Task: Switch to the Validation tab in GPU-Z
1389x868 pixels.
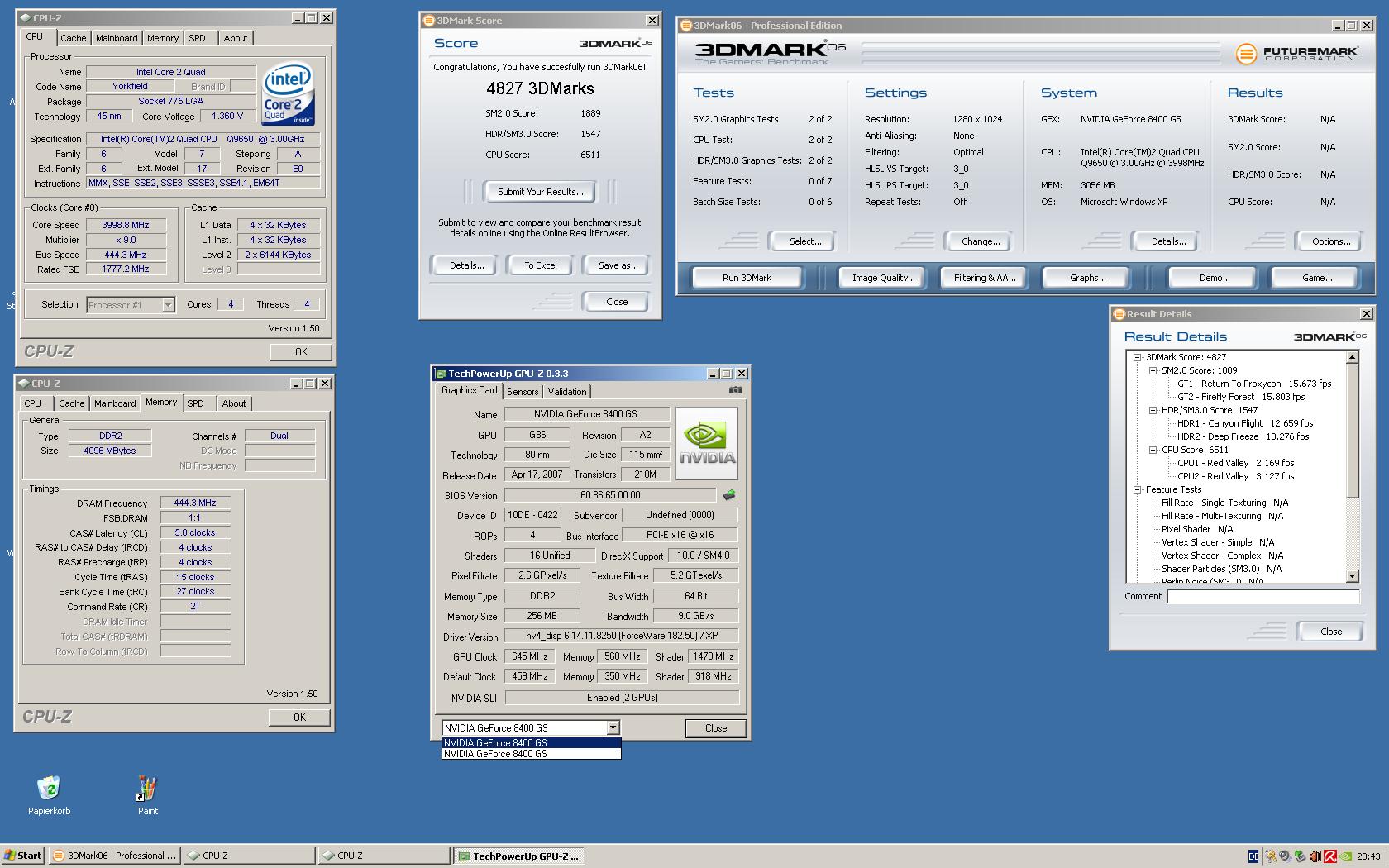Action: (x=567, y=392)
